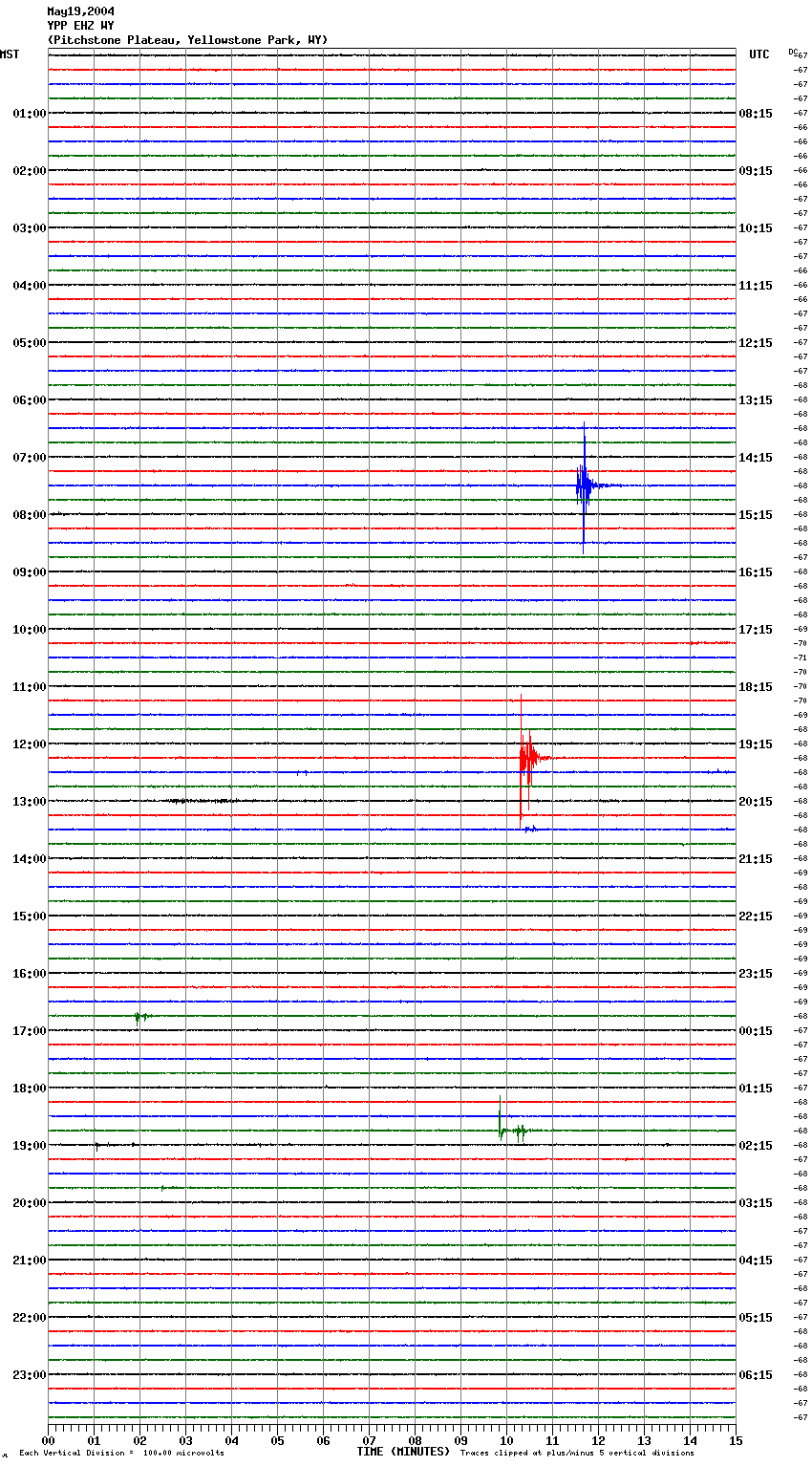Screen dimensions: 812x1466
Task: Click the bottom-axis minute label 15
Action: (x=736, y=1441)
